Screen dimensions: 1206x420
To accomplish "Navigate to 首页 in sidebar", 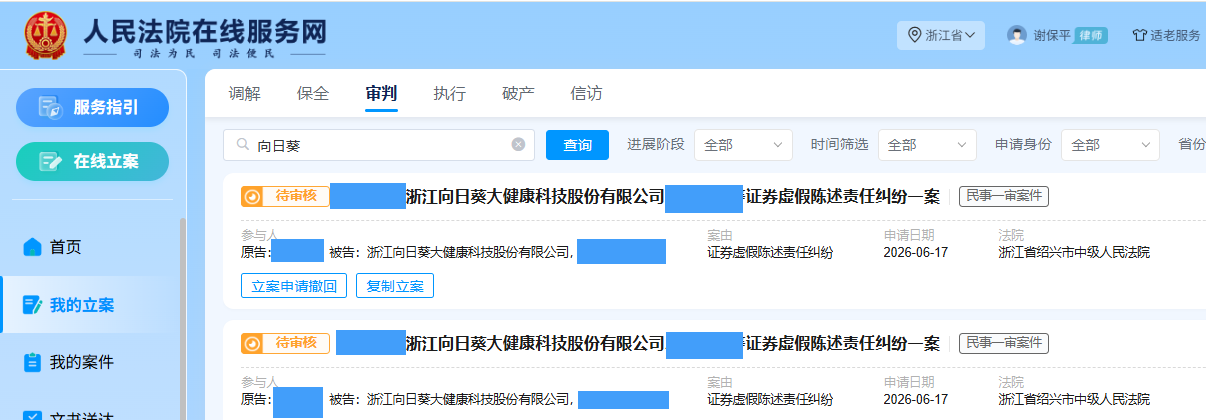I will coord(66,247).
